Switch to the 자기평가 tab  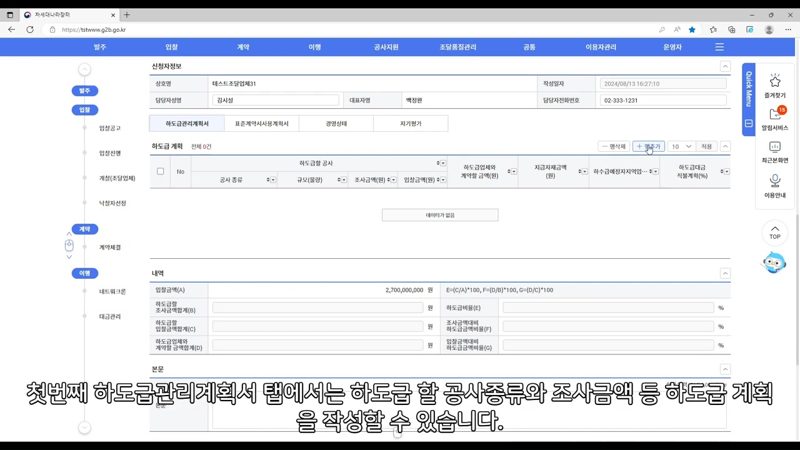tap(411, 123)
